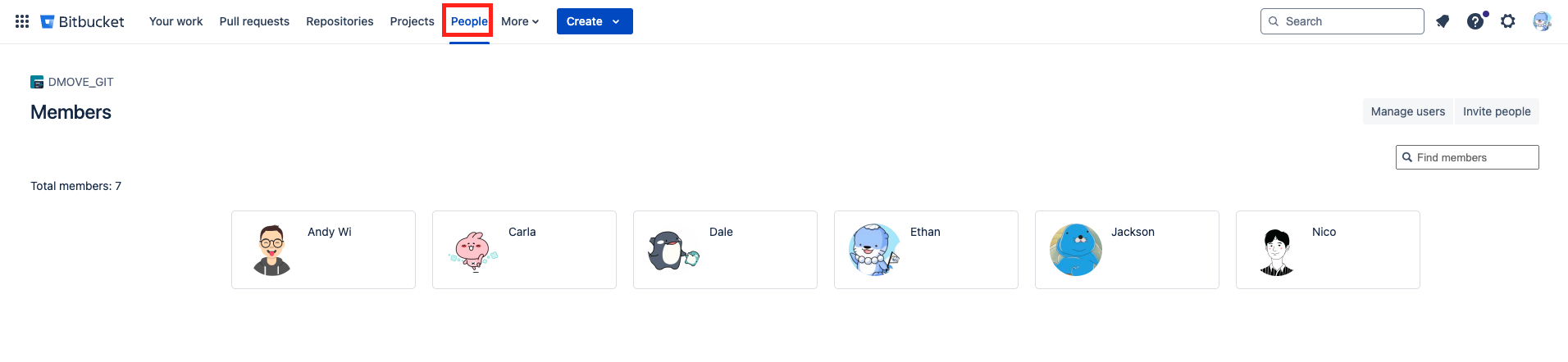Go to the Your work tab

175,21
